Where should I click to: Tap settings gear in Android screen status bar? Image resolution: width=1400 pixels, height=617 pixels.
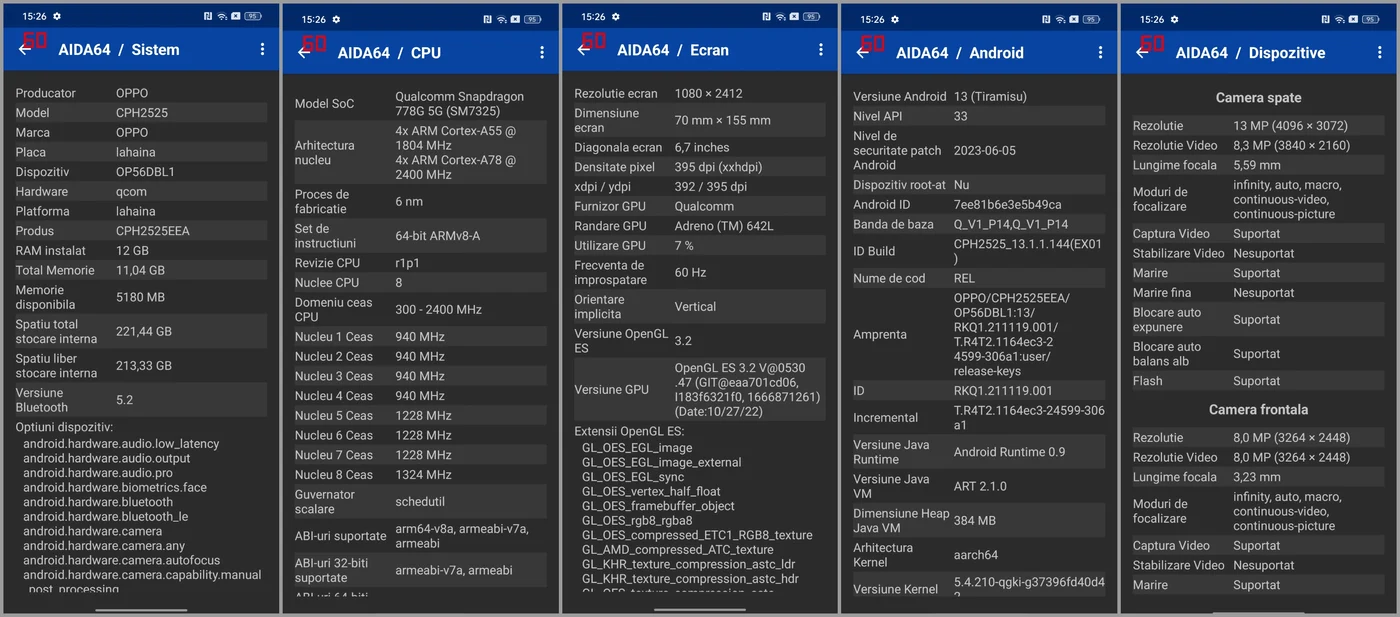point(894,19)
